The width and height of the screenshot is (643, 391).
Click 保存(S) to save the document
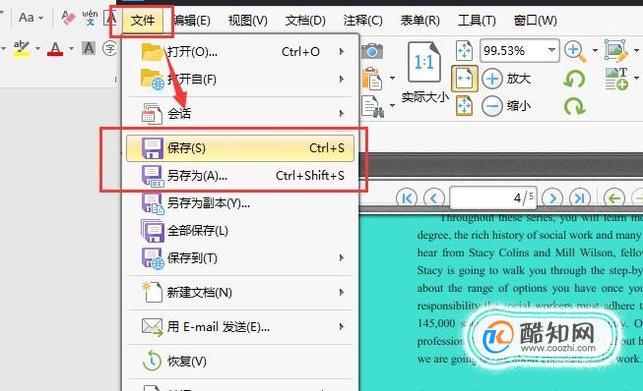[240, 148]
